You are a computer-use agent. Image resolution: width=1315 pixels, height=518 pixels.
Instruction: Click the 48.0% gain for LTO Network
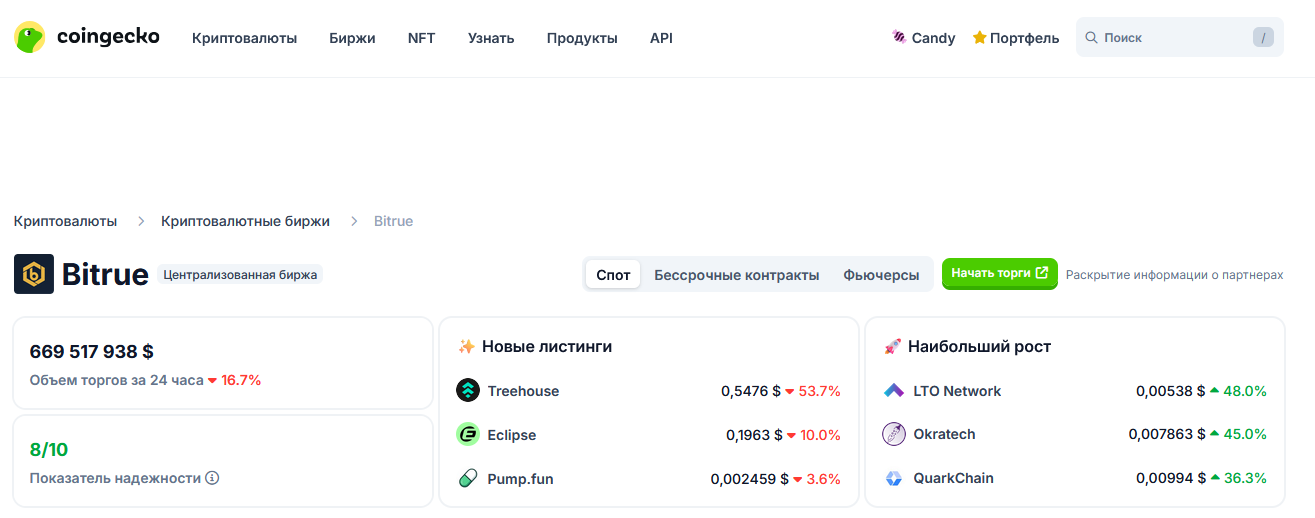[x=1245, y=391]
